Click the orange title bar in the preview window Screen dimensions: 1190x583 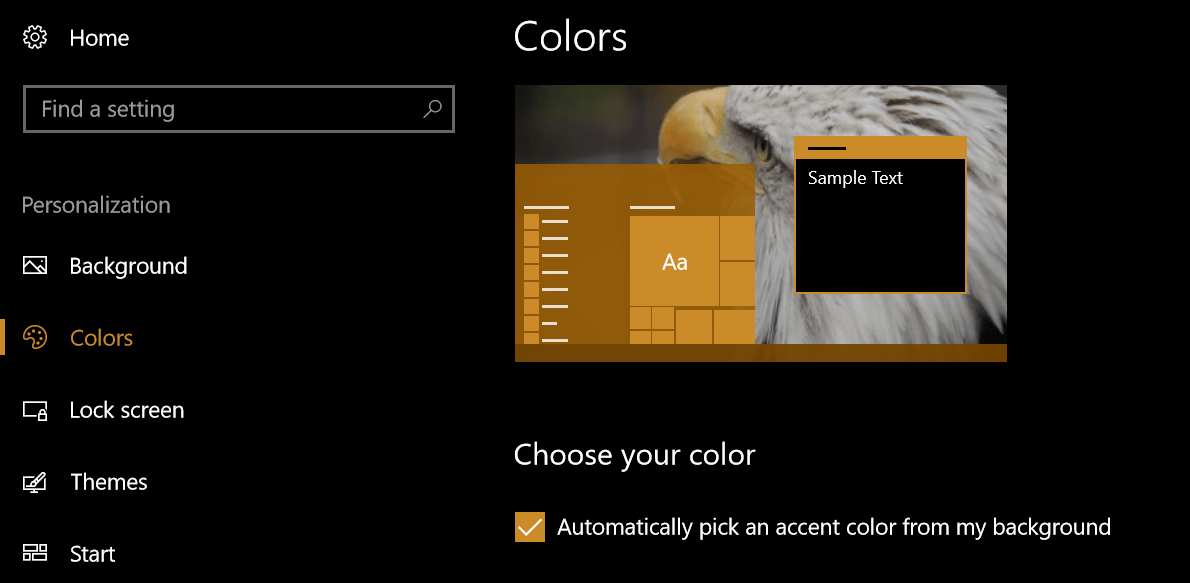point(880,145)
